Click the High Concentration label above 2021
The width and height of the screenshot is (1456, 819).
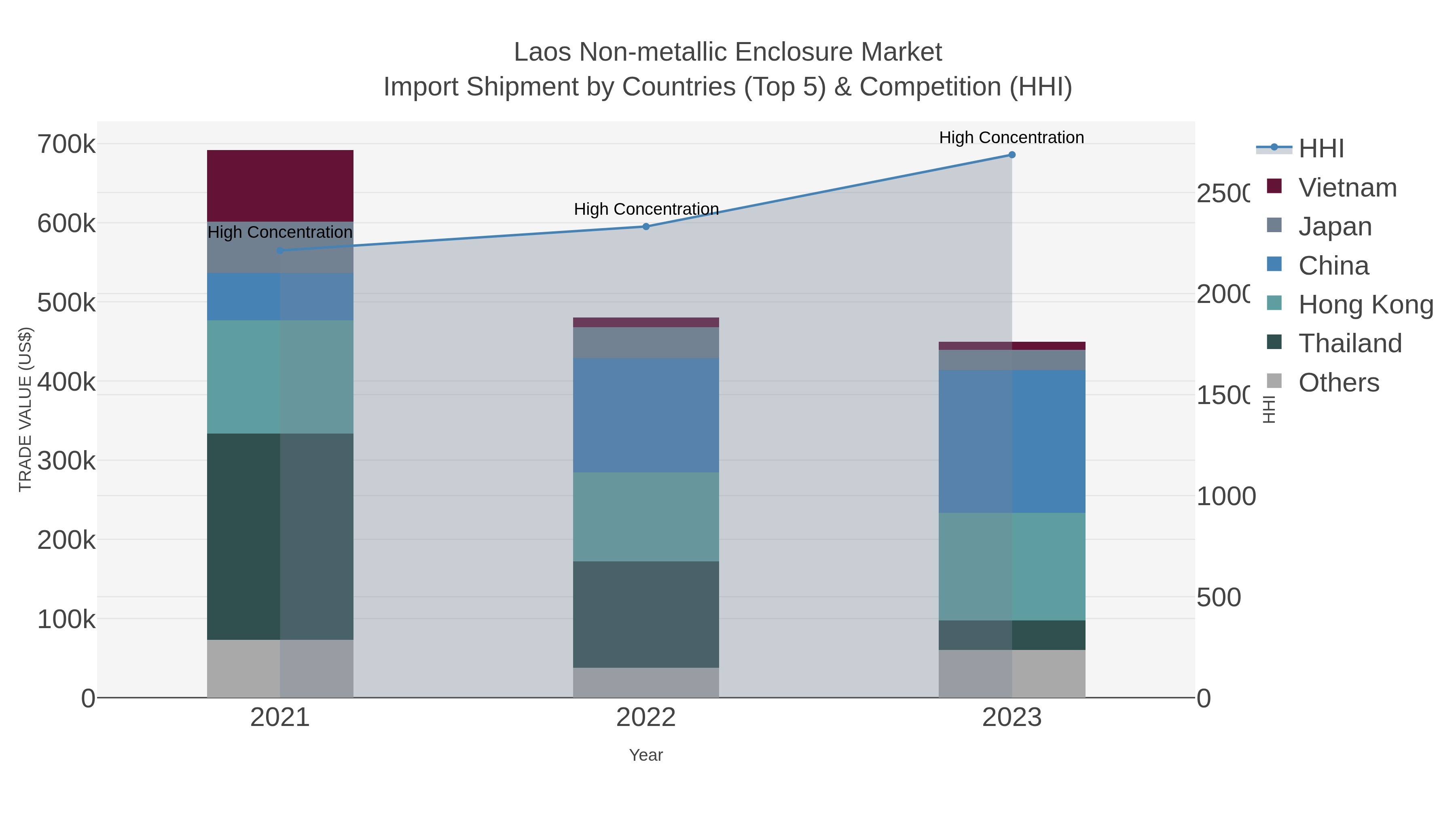280,232
